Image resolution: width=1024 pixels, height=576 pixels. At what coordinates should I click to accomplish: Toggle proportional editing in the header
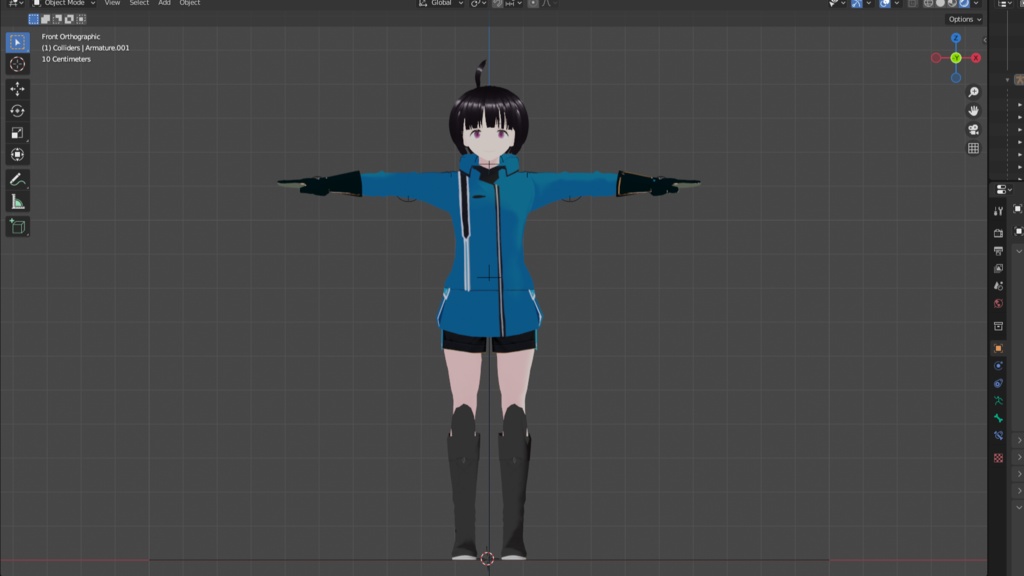(533, 5)
